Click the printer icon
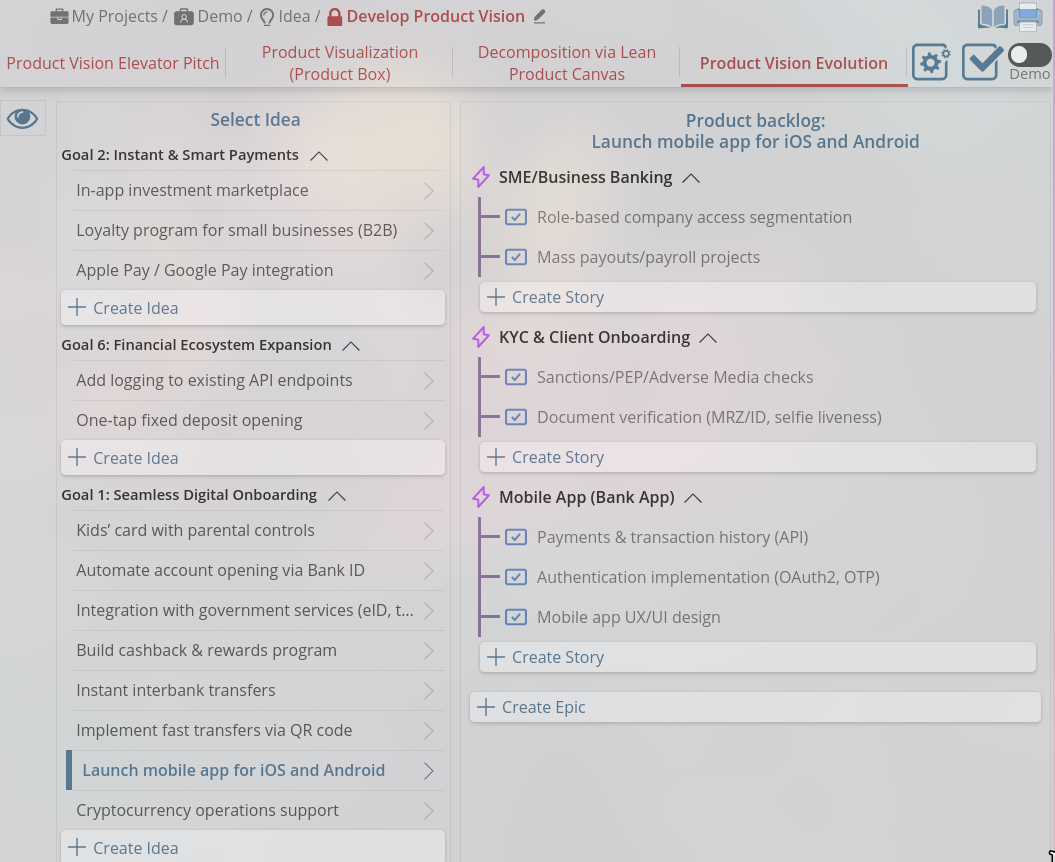1055x862 pixels. (x=1028, y=17)
